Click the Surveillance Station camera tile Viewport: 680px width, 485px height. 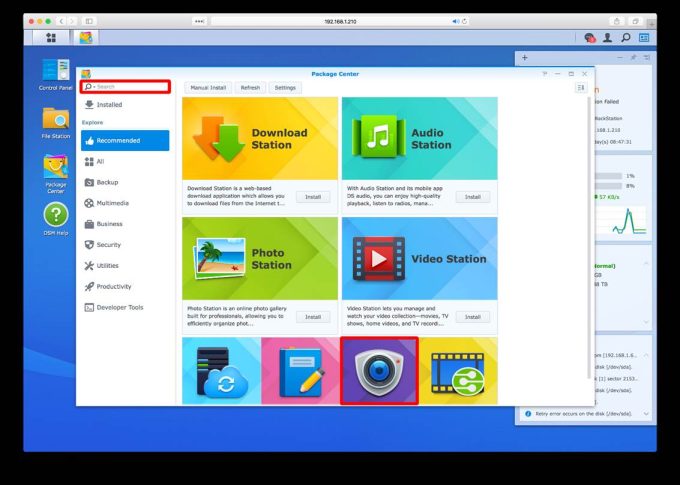[x=379, y=370]
